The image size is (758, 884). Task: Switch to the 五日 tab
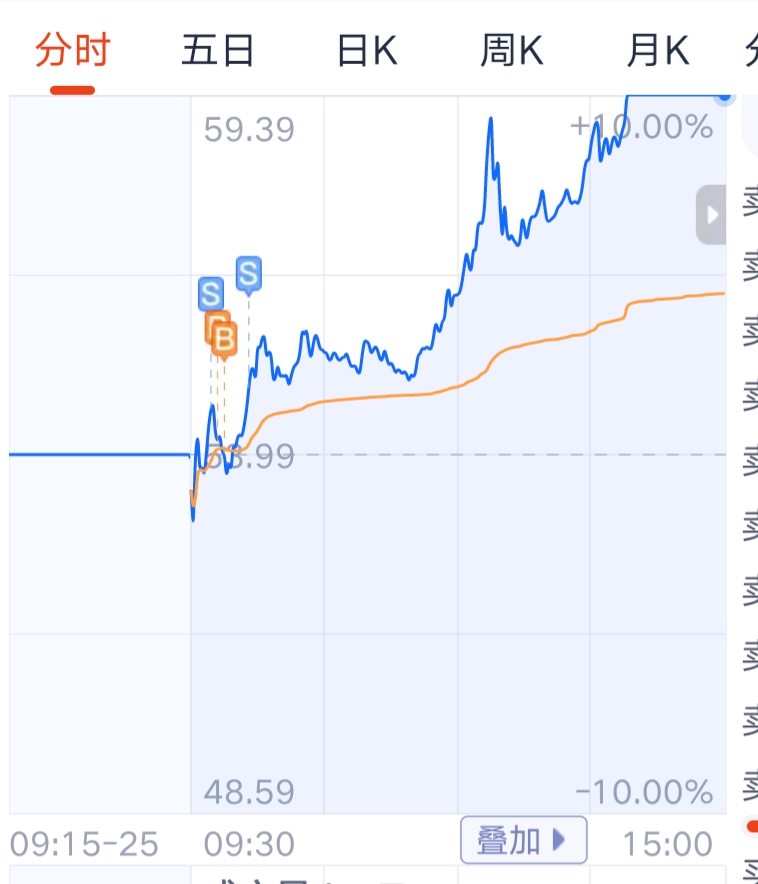click(218, 50)
